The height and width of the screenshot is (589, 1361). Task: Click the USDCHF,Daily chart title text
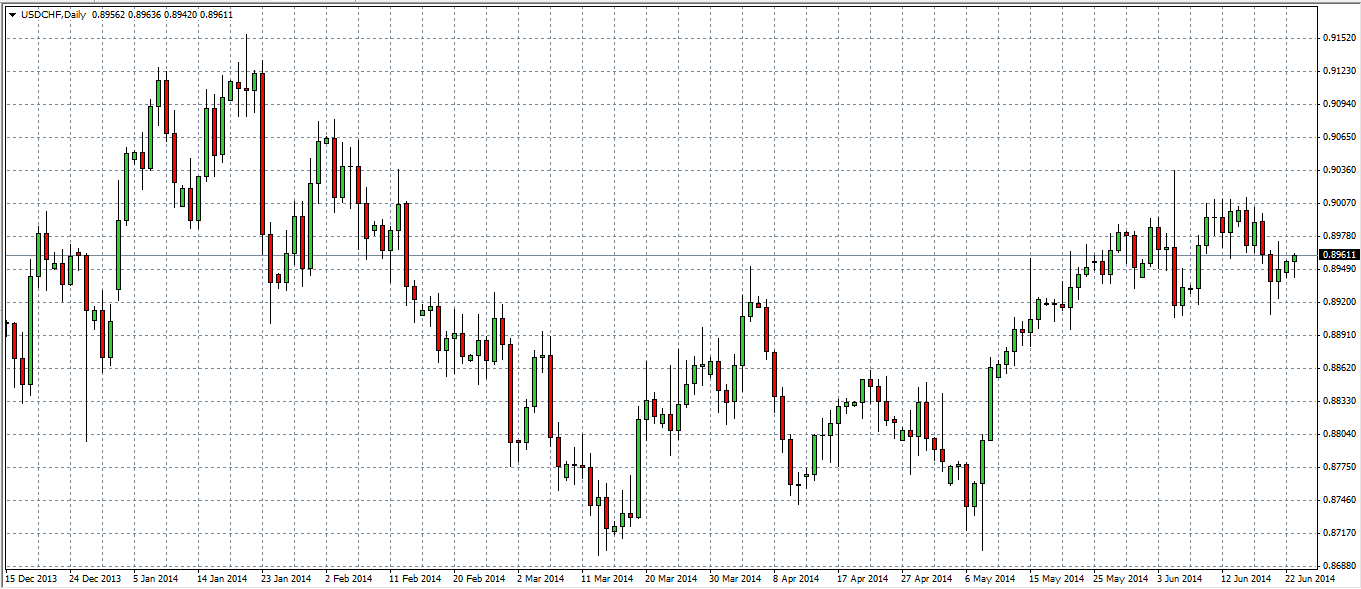coord(51,14)
